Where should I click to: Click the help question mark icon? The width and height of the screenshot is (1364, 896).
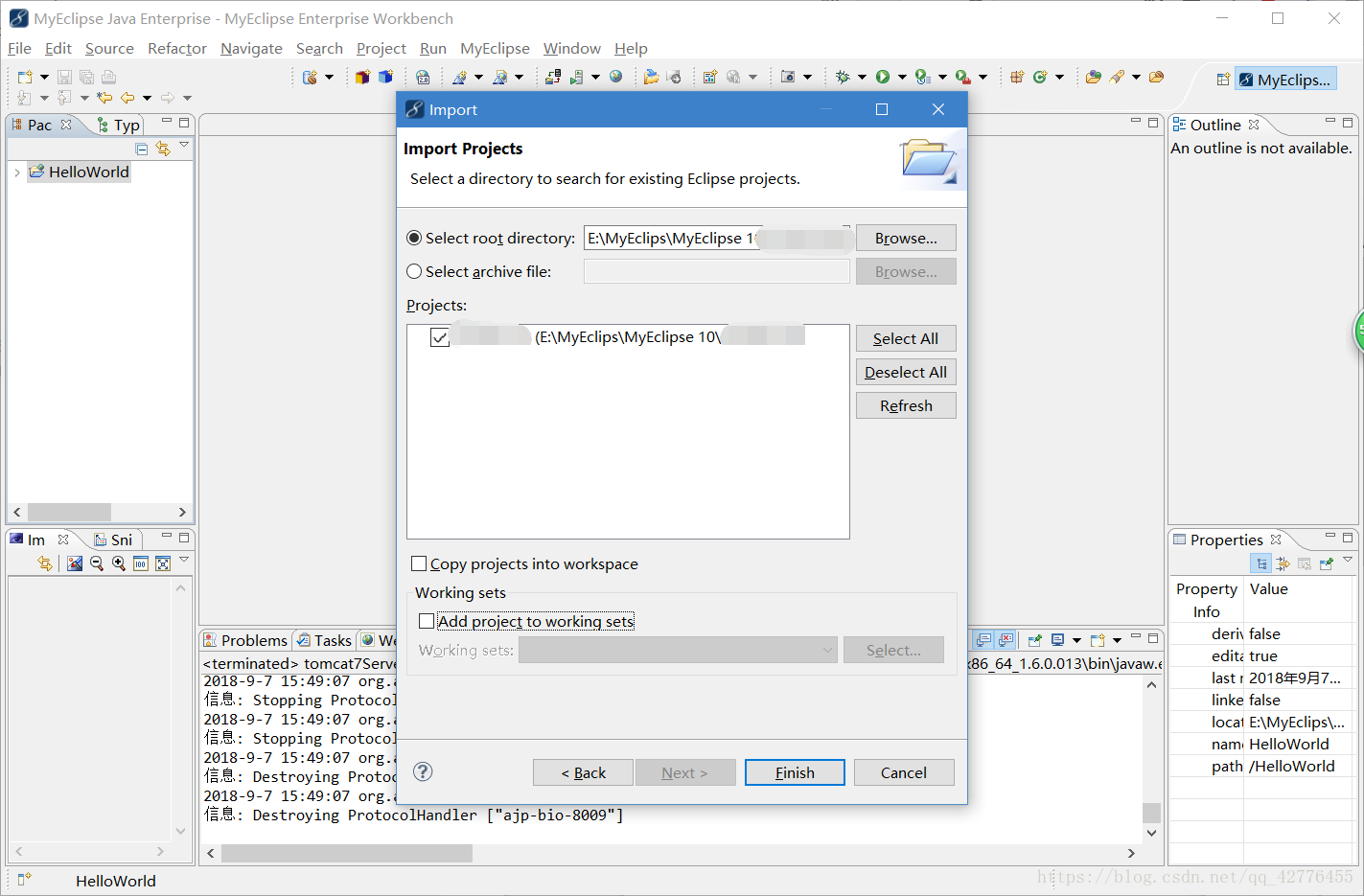pos(423,771)
